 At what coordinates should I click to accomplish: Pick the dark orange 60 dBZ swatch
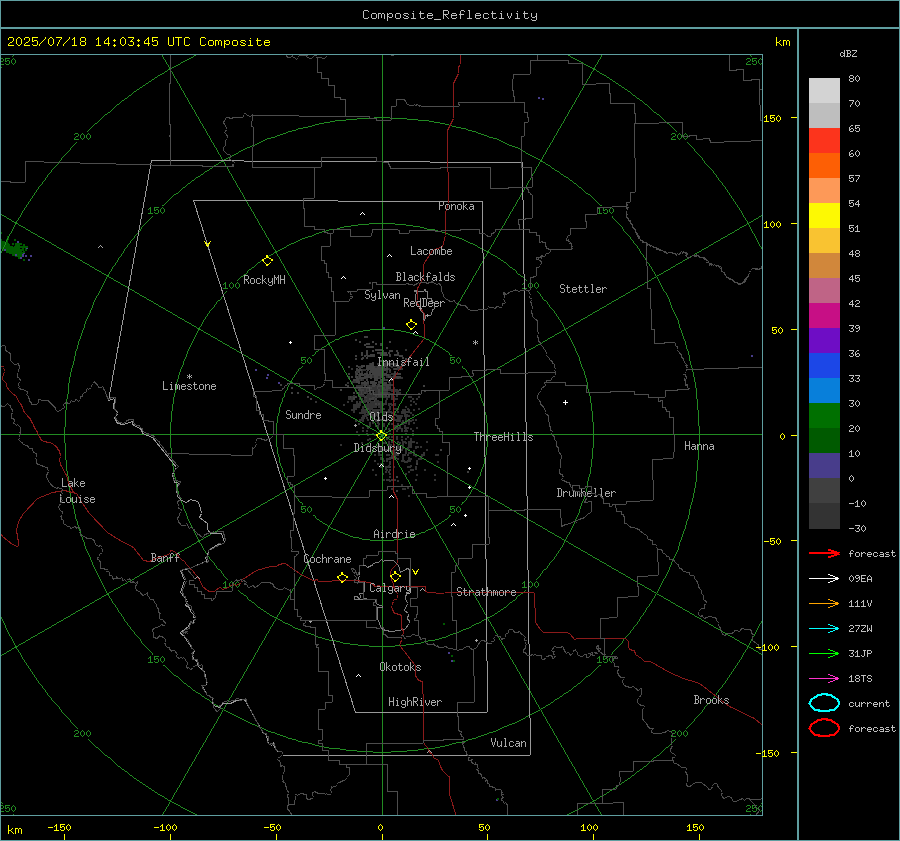tap(824, 166)
